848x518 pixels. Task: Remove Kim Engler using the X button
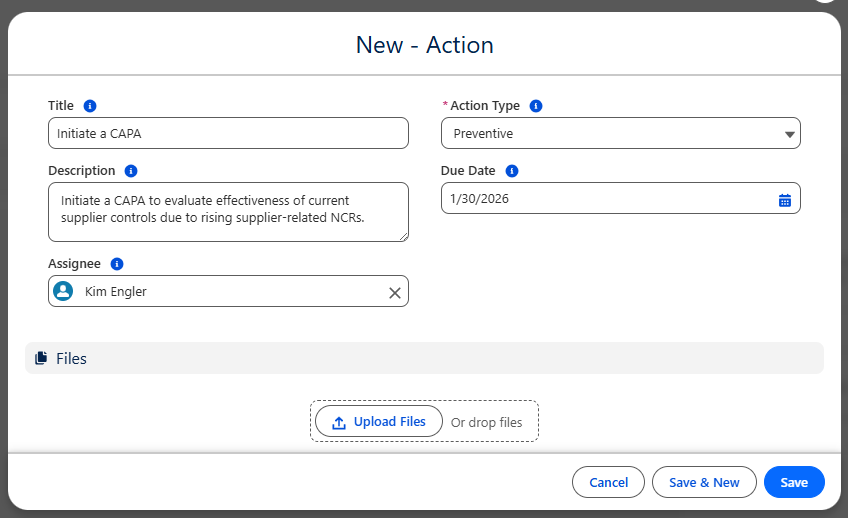pos(394,292)
